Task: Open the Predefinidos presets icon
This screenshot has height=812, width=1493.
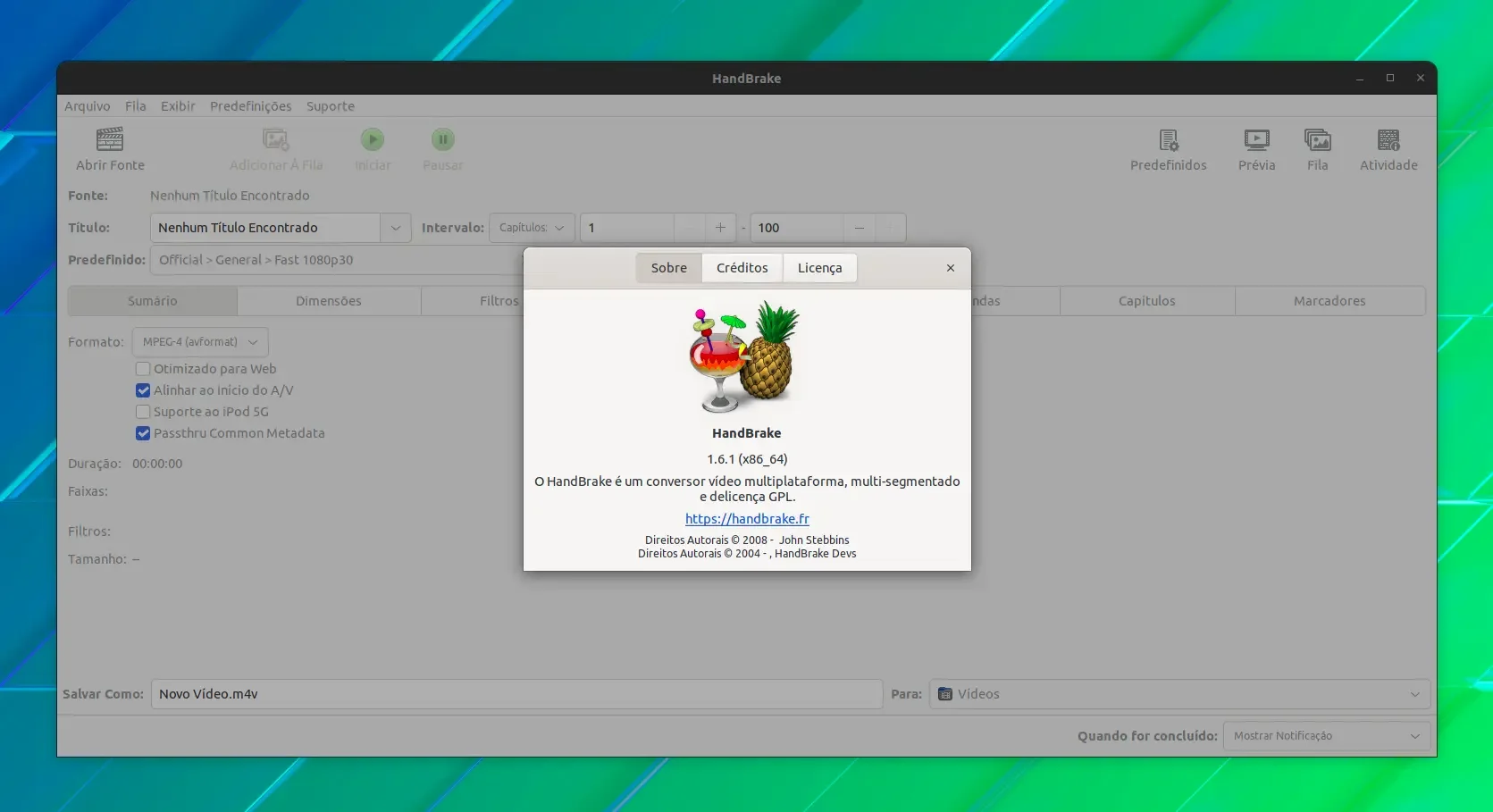Action: (x=1169, y=140)
